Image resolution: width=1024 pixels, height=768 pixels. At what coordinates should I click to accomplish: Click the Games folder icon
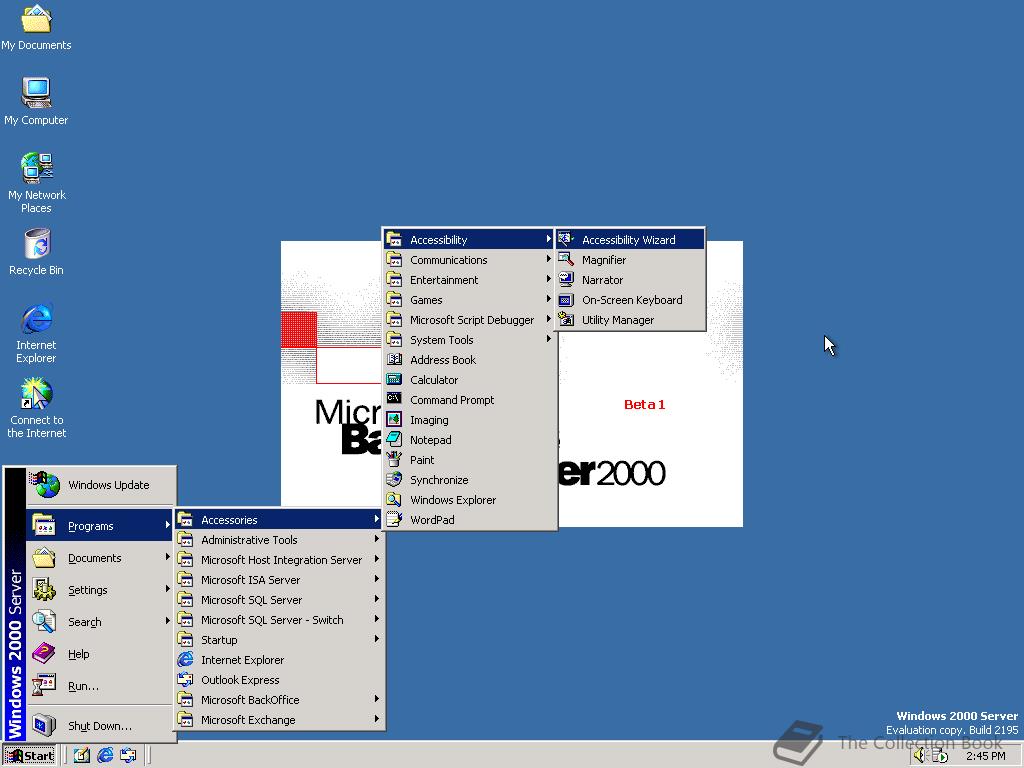pos(394,300)
